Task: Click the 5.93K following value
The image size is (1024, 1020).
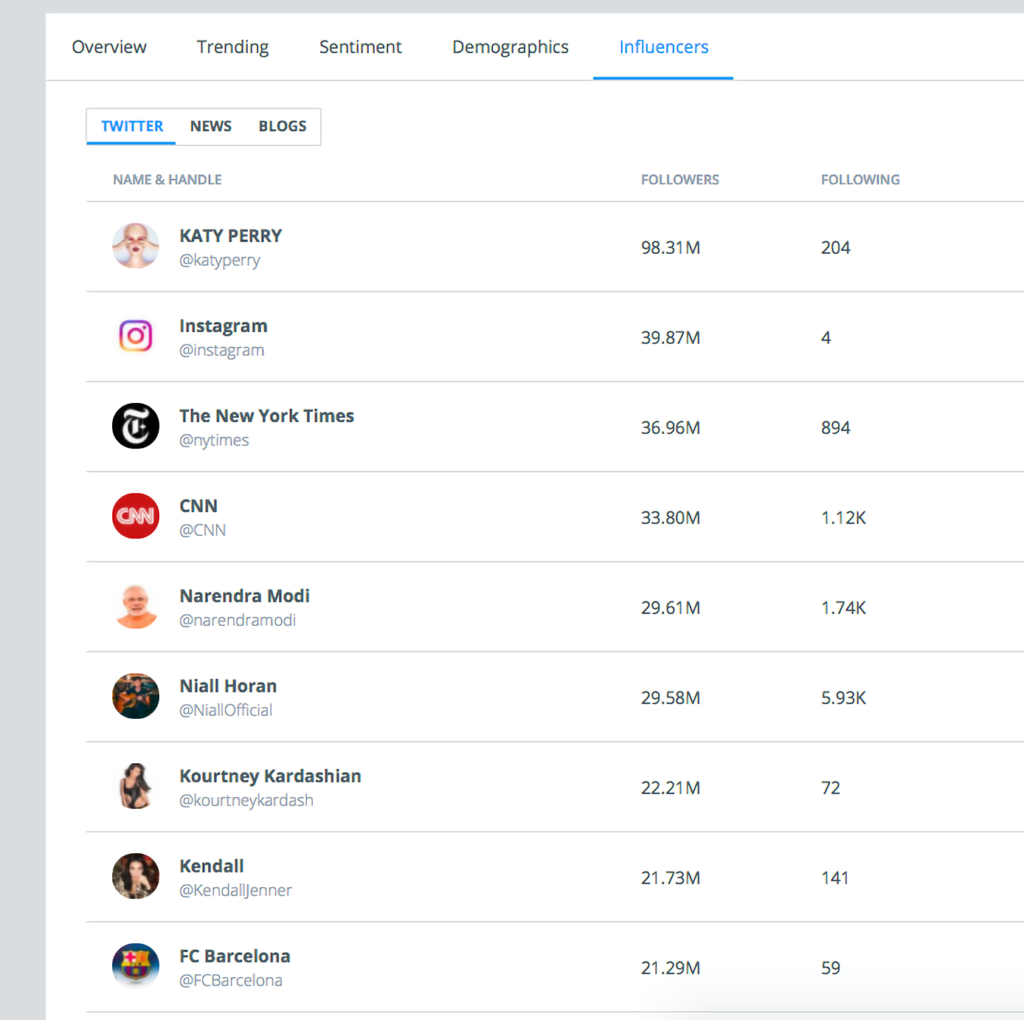Action: (x=843, y=699)
